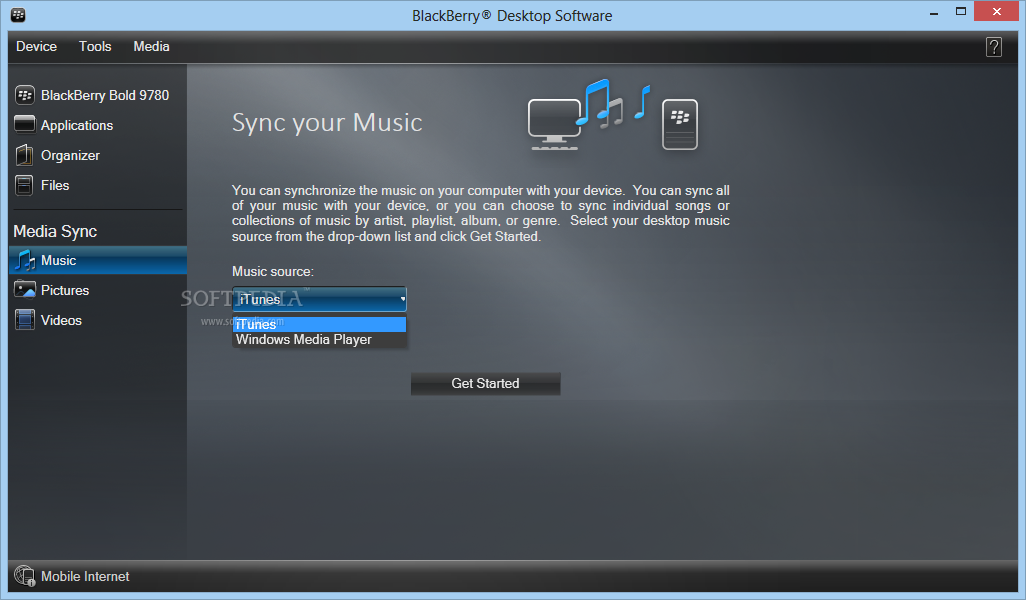Viewport: 1026px width, 600px height.
Task: Choose iTunes from the music source list
Action: click(x=319, y=325)
